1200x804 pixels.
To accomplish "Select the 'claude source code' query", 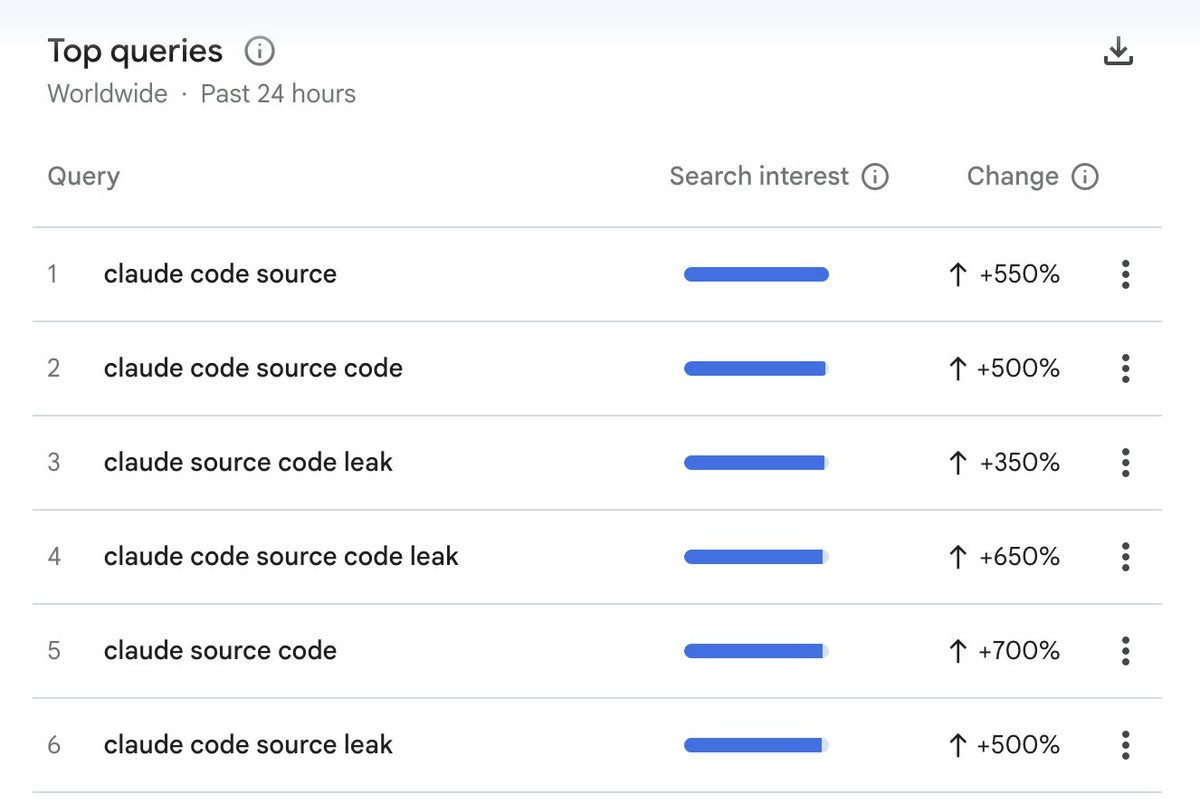I will point(220,650).
